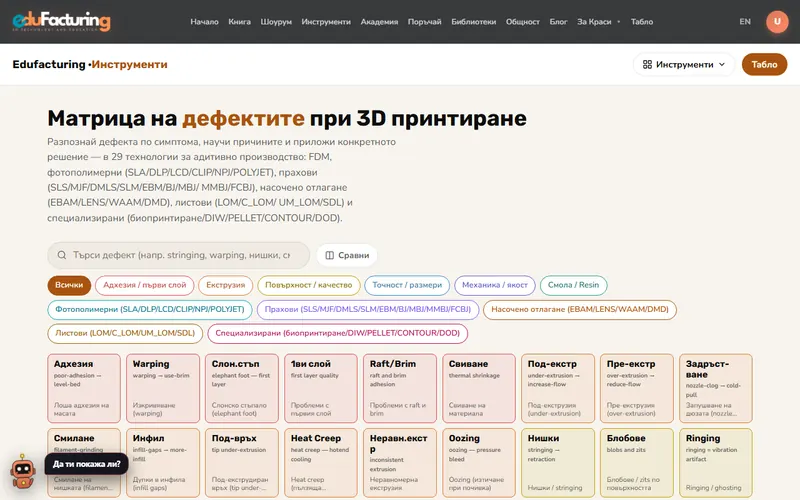The width and height of the screenshot is (800, 500).
Task: Expand the За Краси dropdown
Action: pos(598,22)
